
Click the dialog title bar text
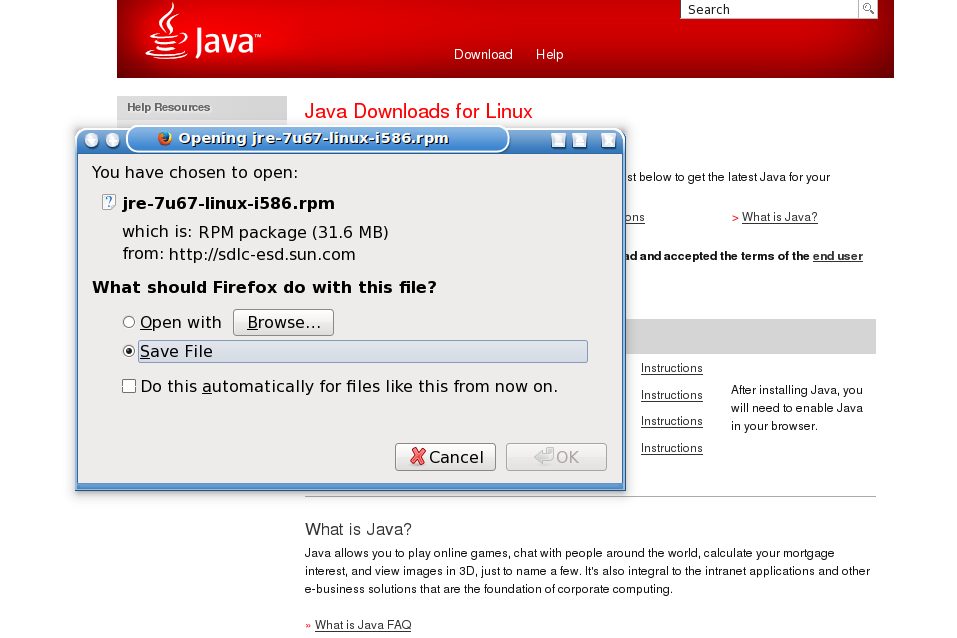[x=313, y=139]
